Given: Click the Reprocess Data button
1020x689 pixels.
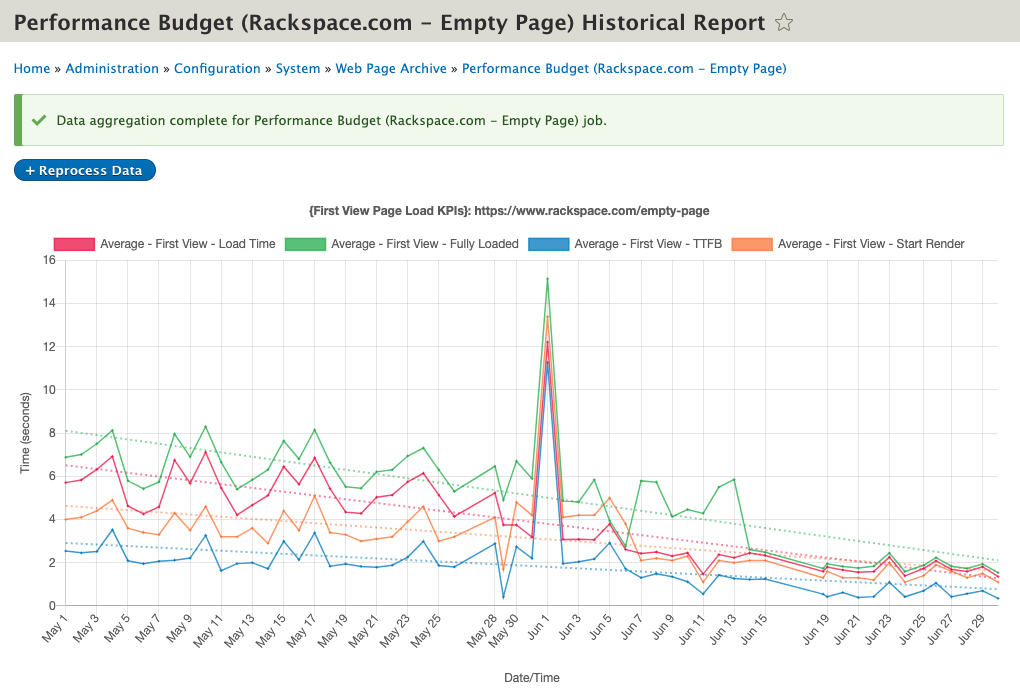Looking at the screenshot, I should (x=85, y=170).
